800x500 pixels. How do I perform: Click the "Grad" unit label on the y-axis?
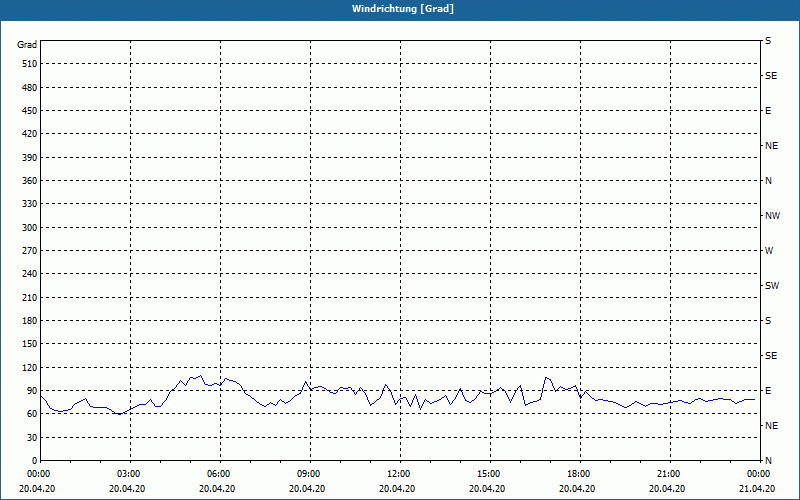coord(27,45)
